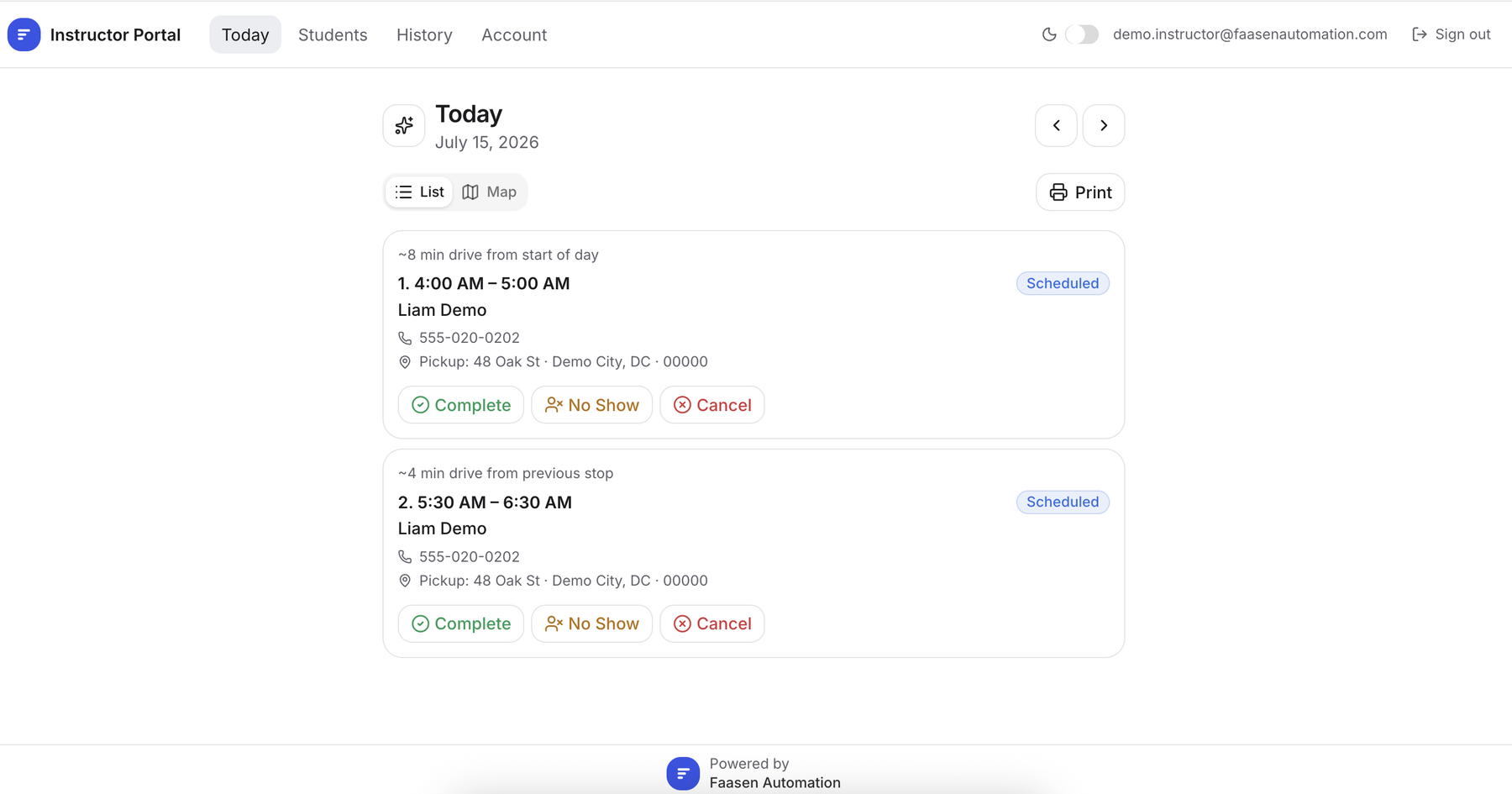Click the Instructor Portal logo icon
The height and width of the screenshot is (794, 1512).
pyautogui.click(x=24, y=34)
